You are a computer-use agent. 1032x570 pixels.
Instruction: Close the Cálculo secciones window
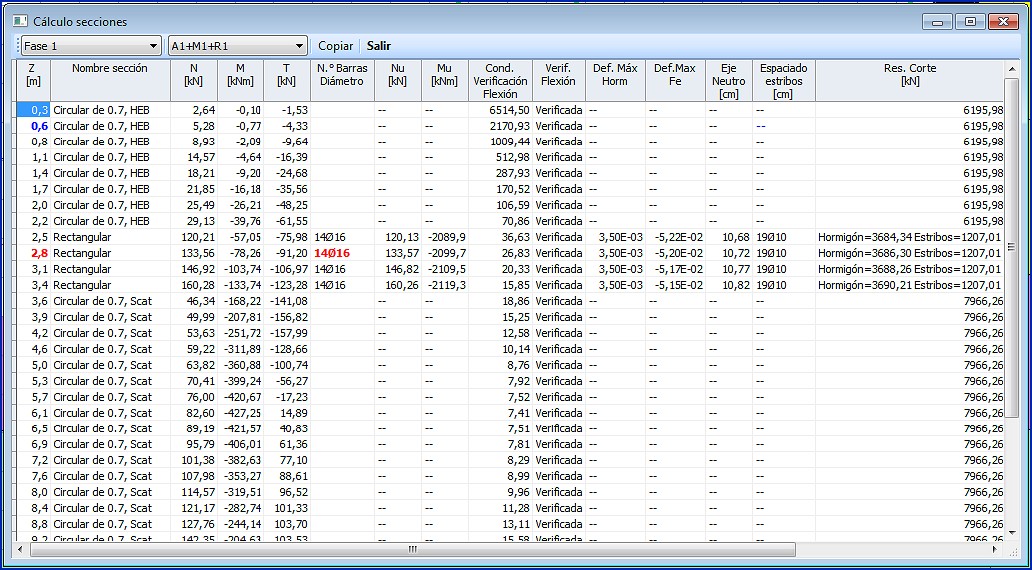(x=1002, y=21)
